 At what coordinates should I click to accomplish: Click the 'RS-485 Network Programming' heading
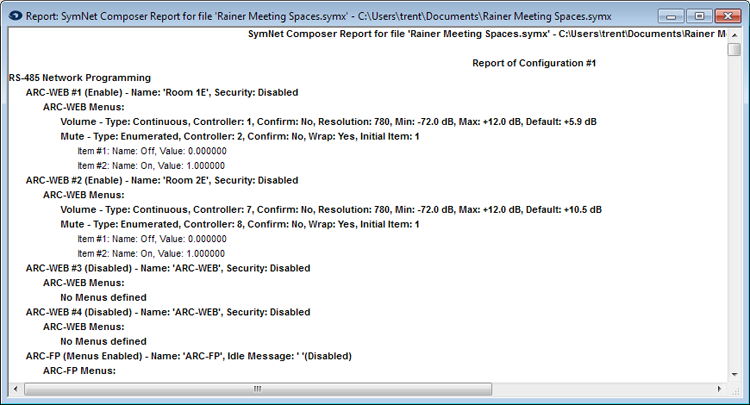[80, 77]
